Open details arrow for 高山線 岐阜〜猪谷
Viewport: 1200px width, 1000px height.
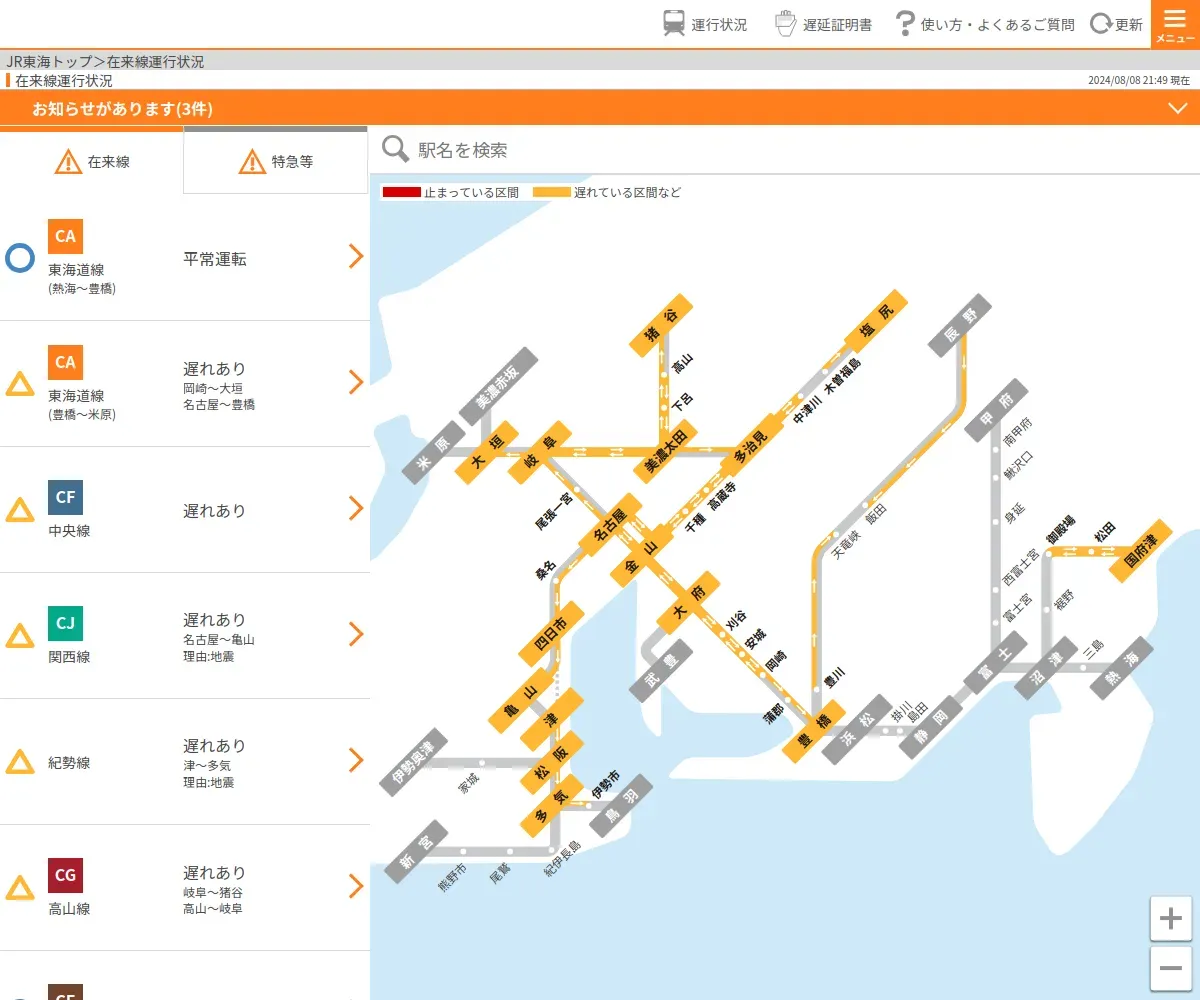point(356,886)
